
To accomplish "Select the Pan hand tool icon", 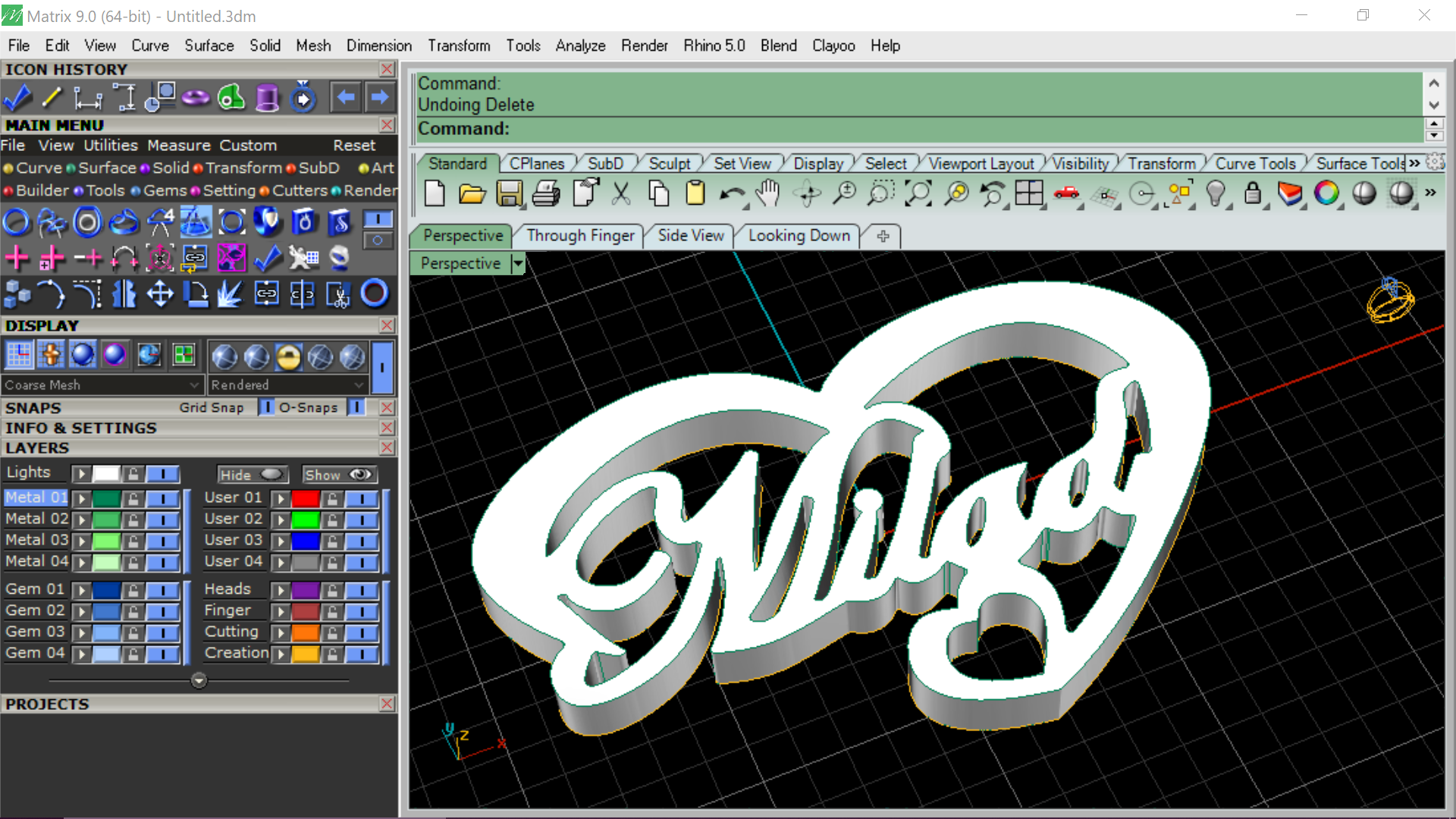I will click(769, 194).
